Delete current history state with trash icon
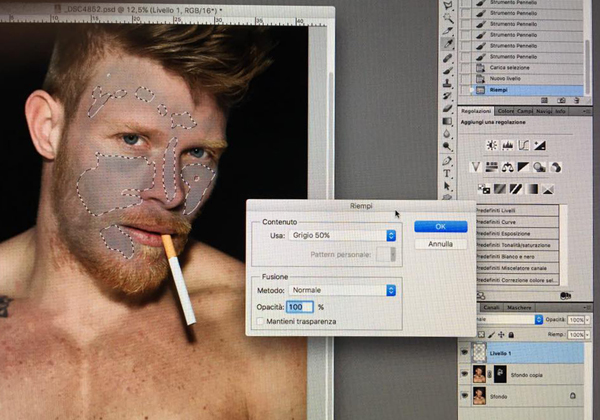 [577, 100]
